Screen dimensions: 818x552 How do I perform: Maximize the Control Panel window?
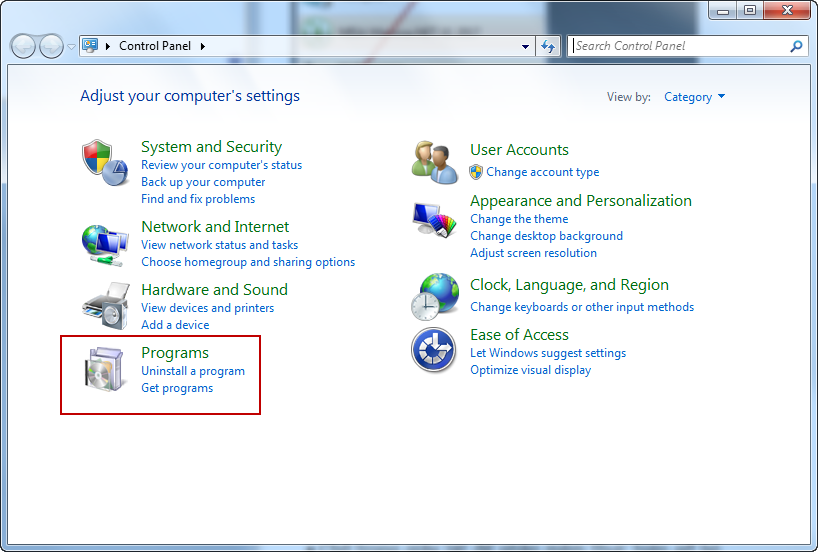click(x=750, y=10)
